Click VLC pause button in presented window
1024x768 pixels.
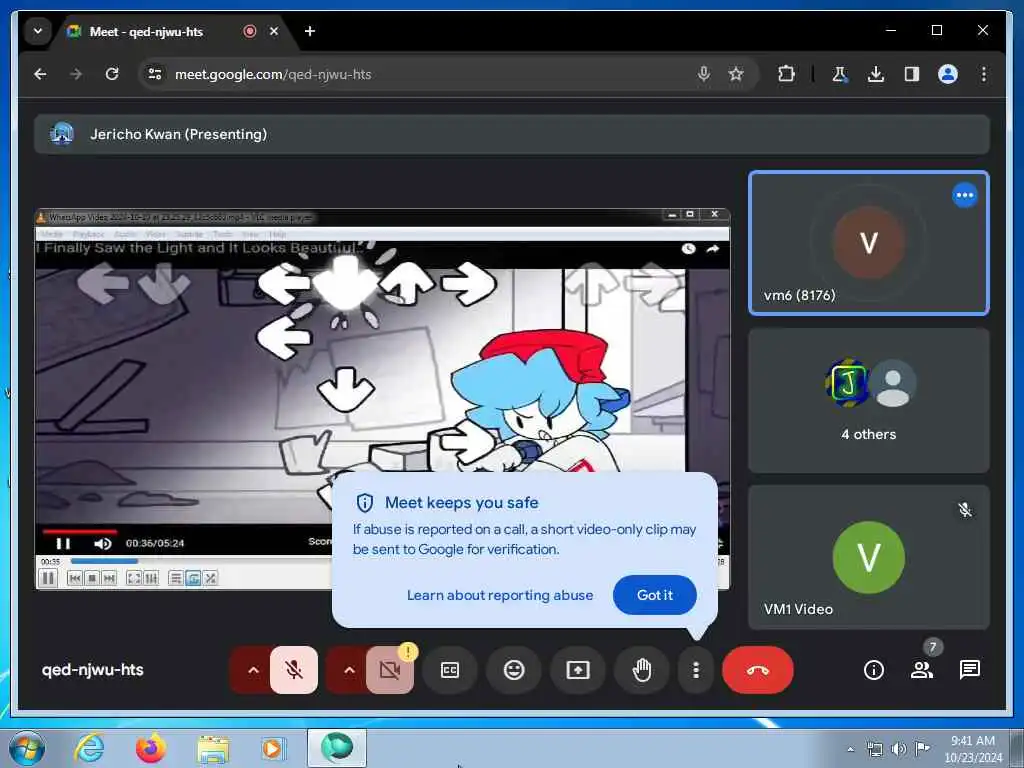tap(48, 578)
